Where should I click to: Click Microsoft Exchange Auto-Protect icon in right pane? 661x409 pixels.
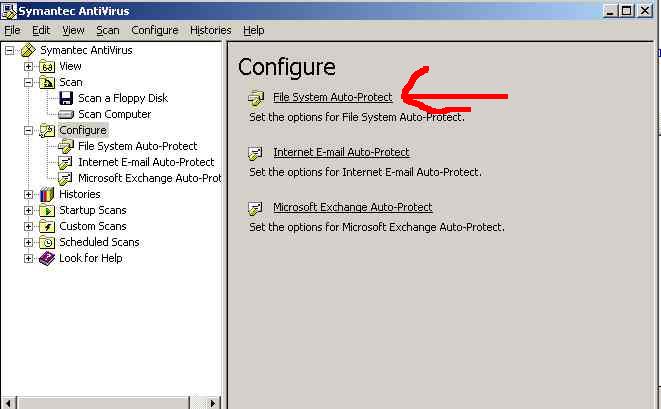pyautogui.click(x=256, y=208)
